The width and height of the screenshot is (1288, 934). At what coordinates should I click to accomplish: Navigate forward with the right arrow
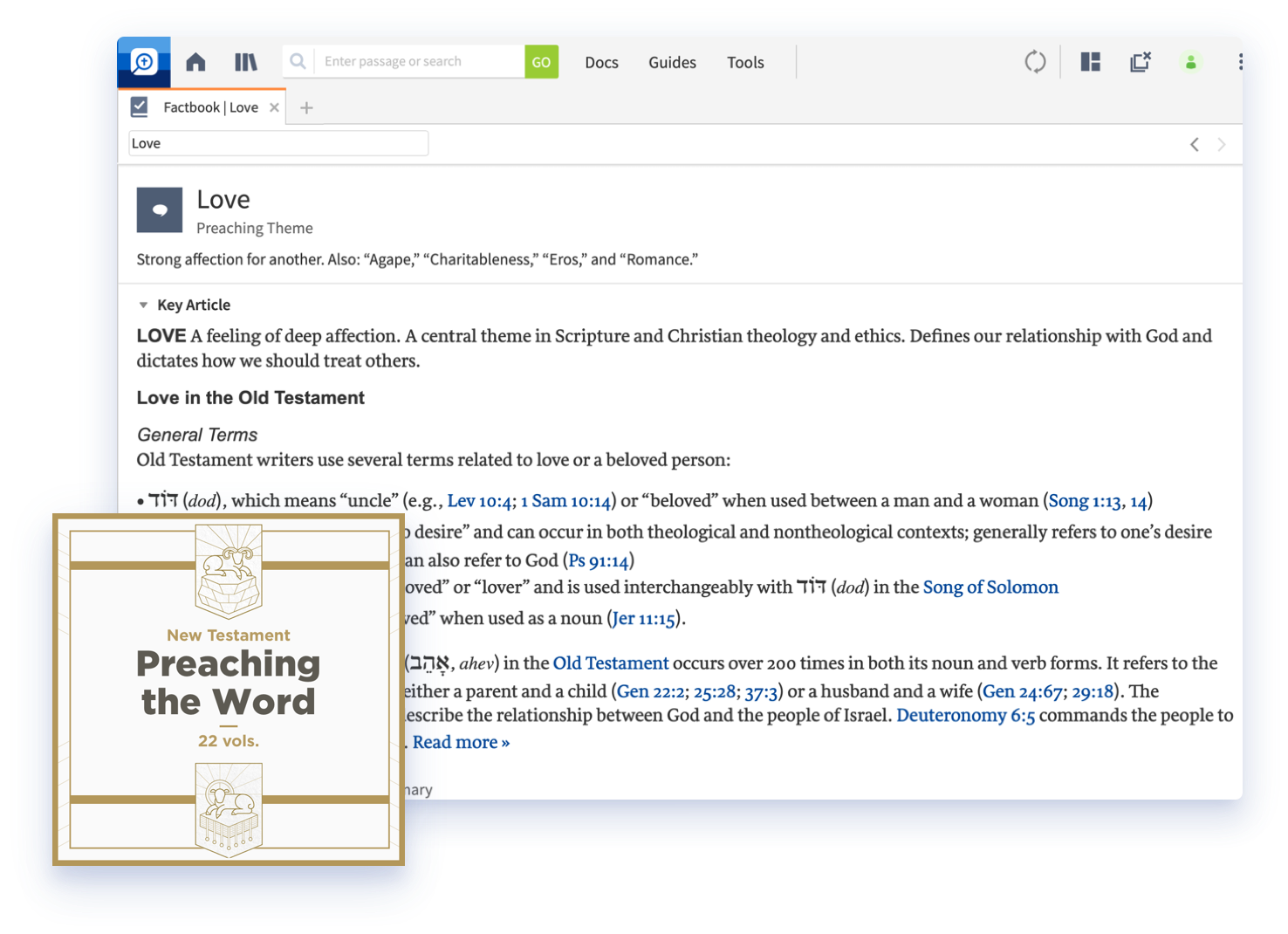pos(1222,144)
